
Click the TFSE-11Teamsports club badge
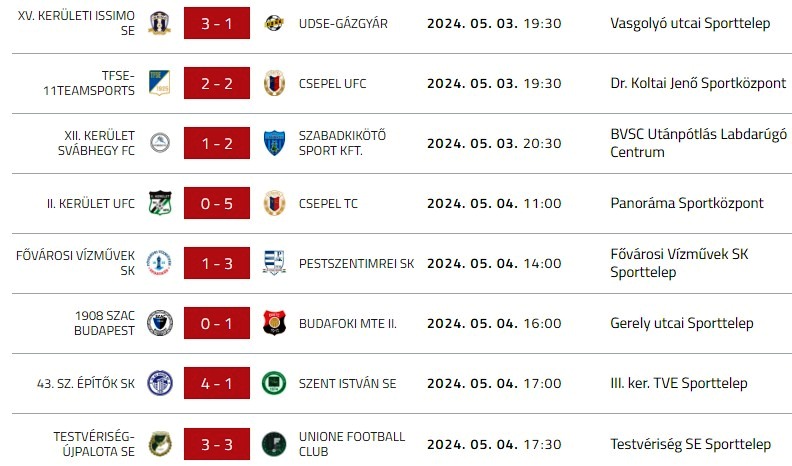160,83
